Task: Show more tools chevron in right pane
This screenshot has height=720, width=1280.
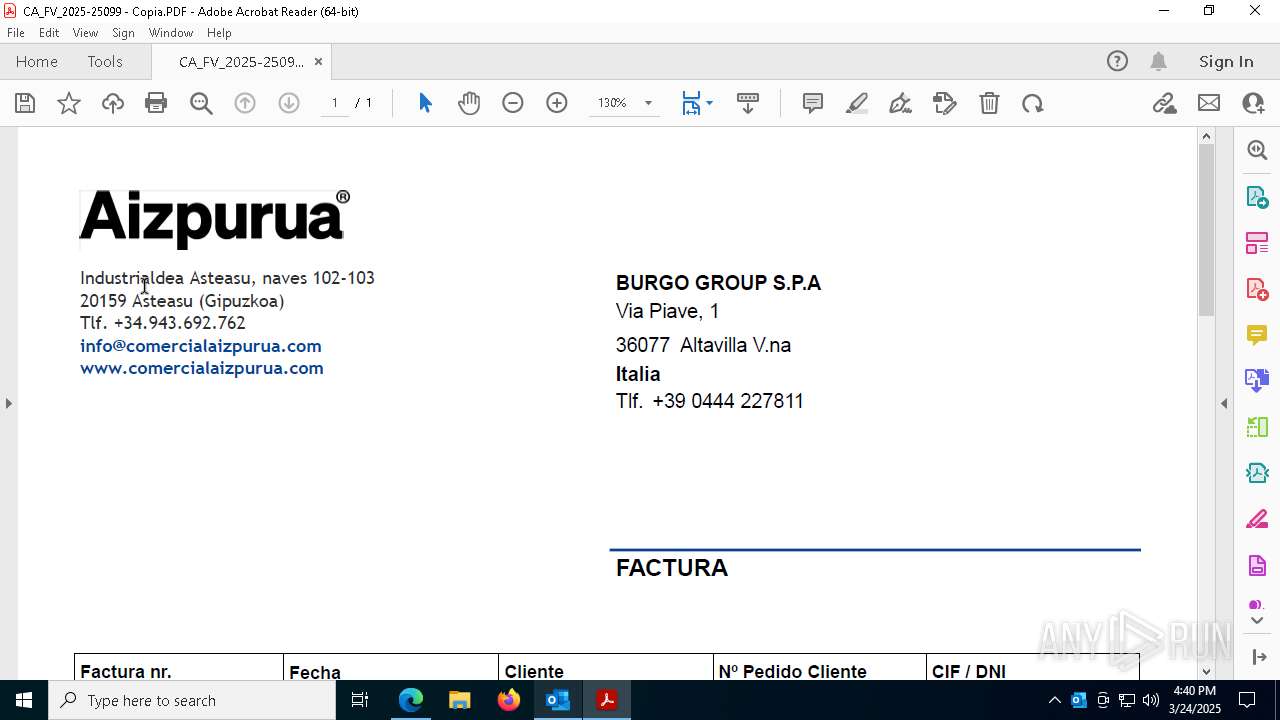Action: click(x=1257, y=621)
